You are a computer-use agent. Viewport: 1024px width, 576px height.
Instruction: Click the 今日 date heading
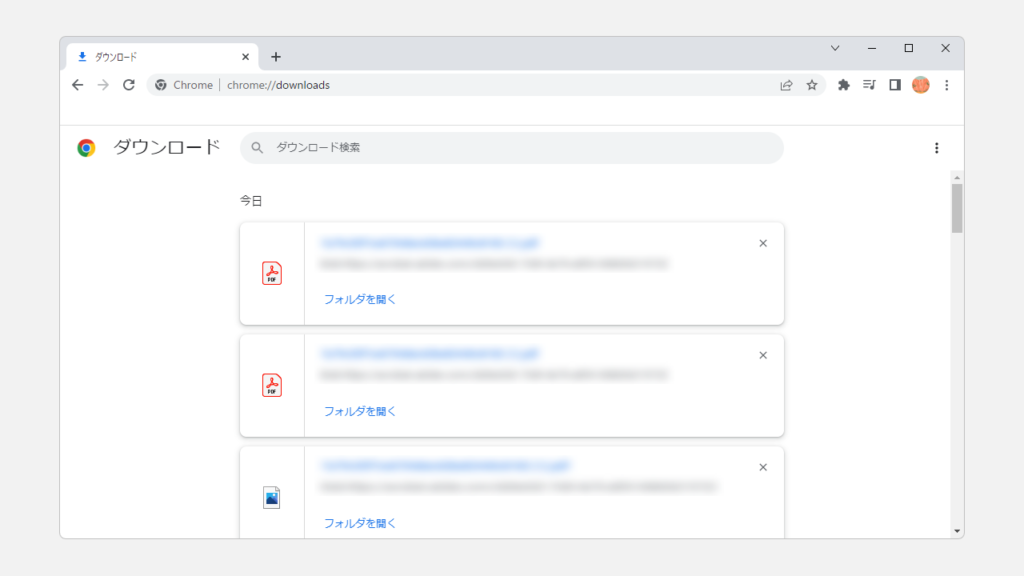tap(251, 200)
